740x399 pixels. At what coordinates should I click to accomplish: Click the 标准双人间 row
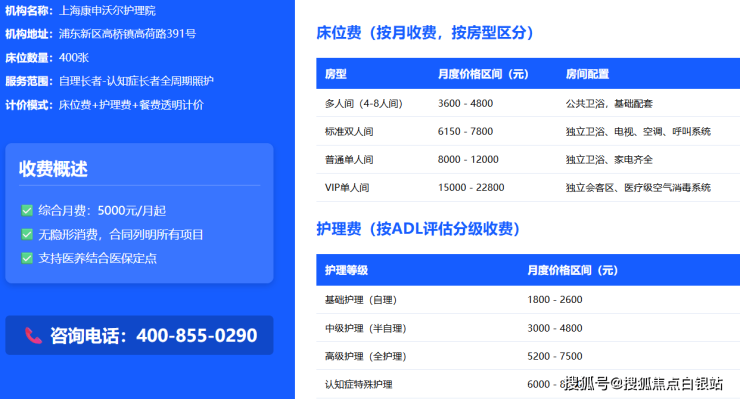pos(528,131)
